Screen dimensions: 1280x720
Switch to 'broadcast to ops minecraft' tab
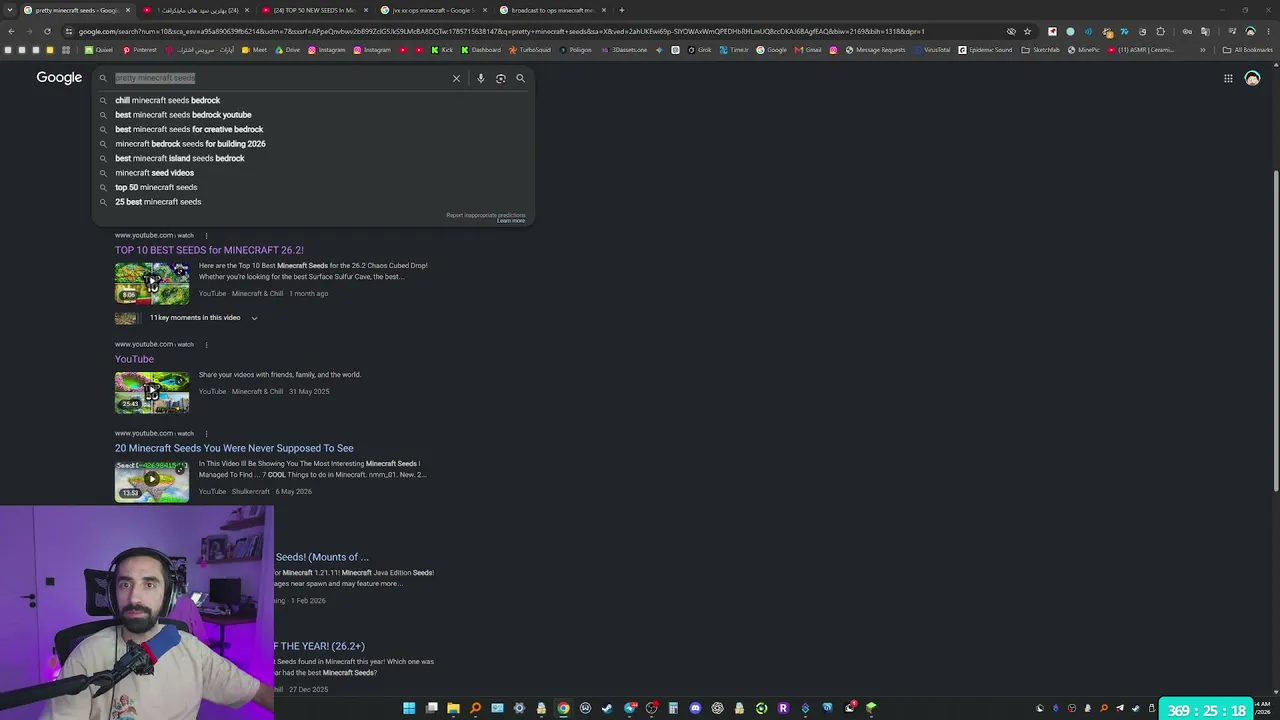(x=552, y=10)
